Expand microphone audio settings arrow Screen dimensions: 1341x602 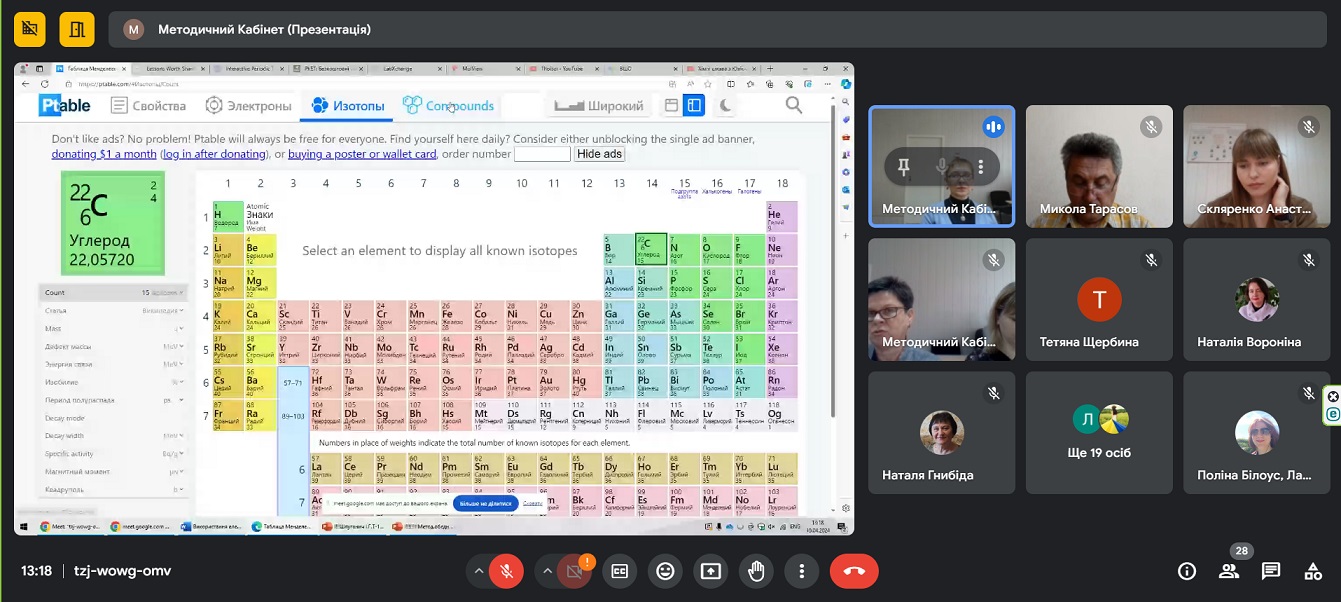pos(479,571)
